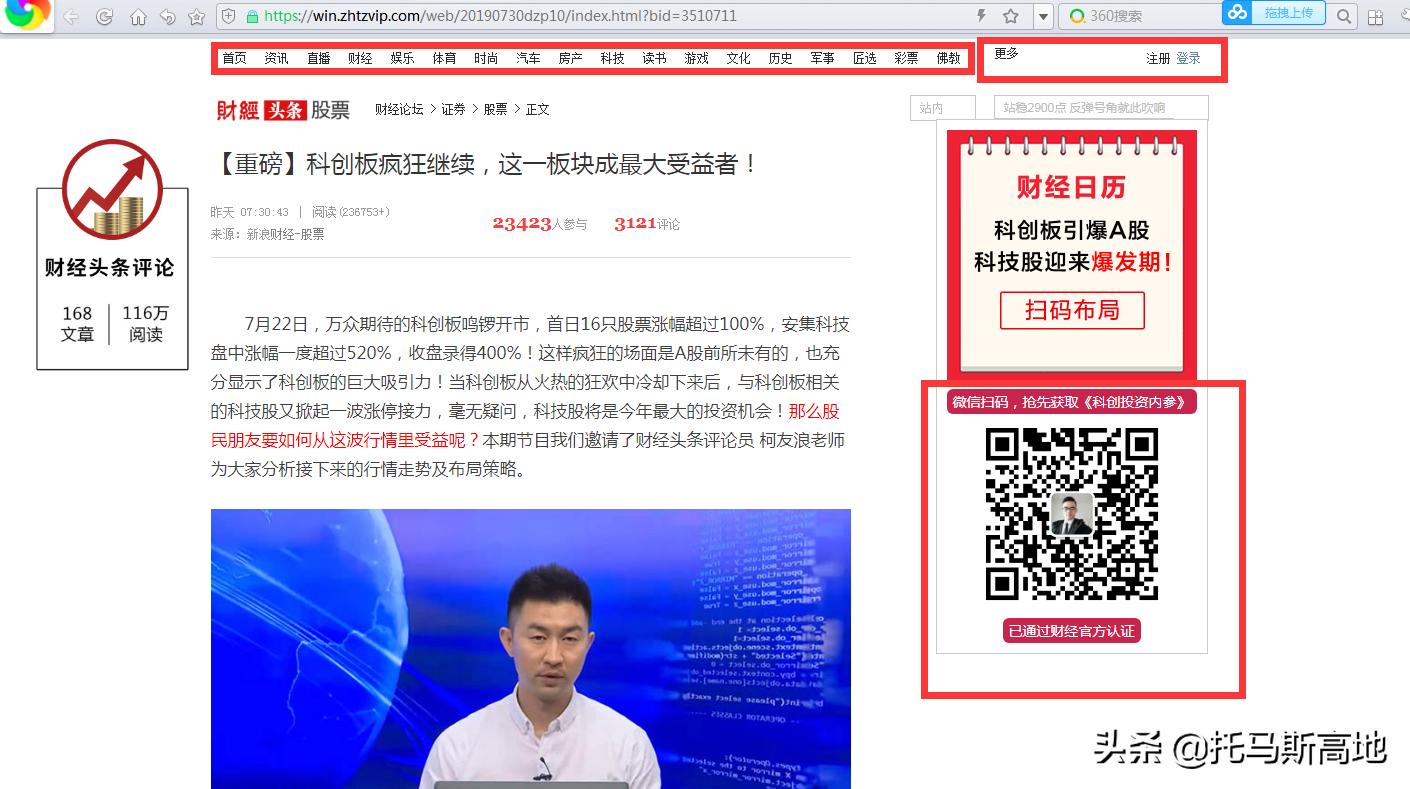Click the 登录 login link
1410x789 pixels.
(1188, 58)
